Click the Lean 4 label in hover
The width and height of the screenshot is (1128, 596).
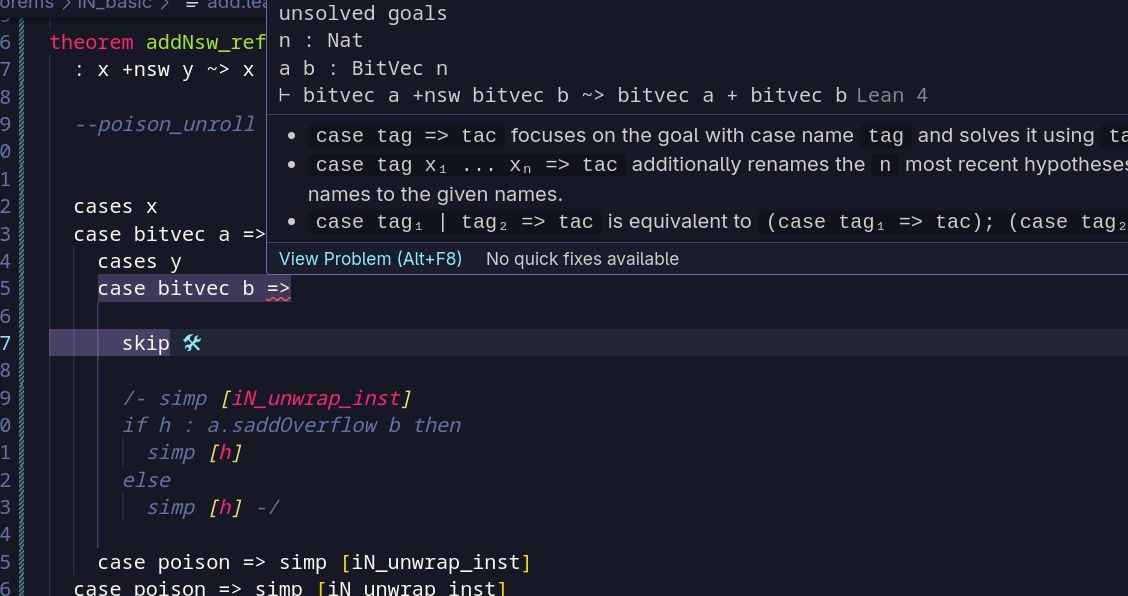[x=892, y=96]
